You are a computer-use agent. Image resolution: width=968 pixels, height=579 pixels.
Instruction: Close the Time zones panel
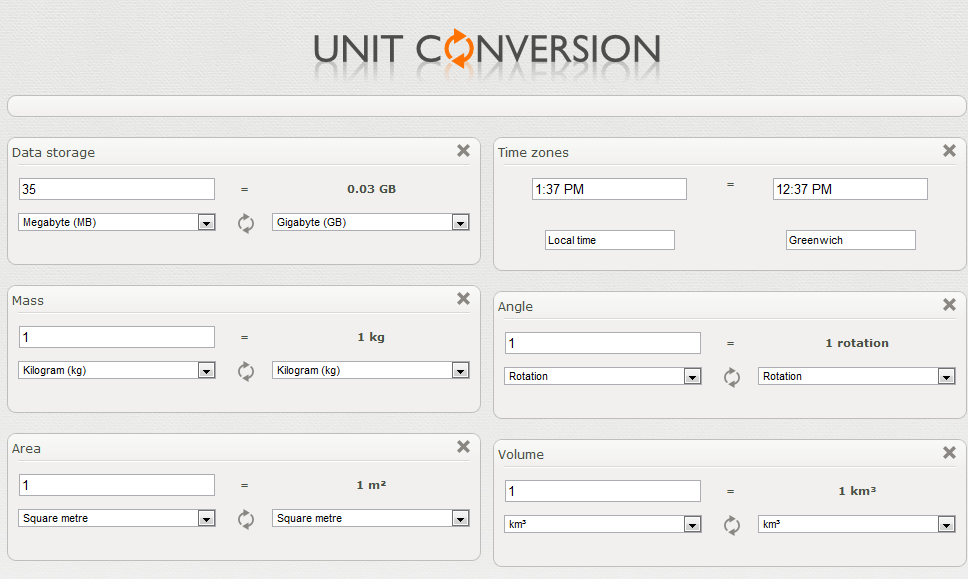(x=949, y=151)
